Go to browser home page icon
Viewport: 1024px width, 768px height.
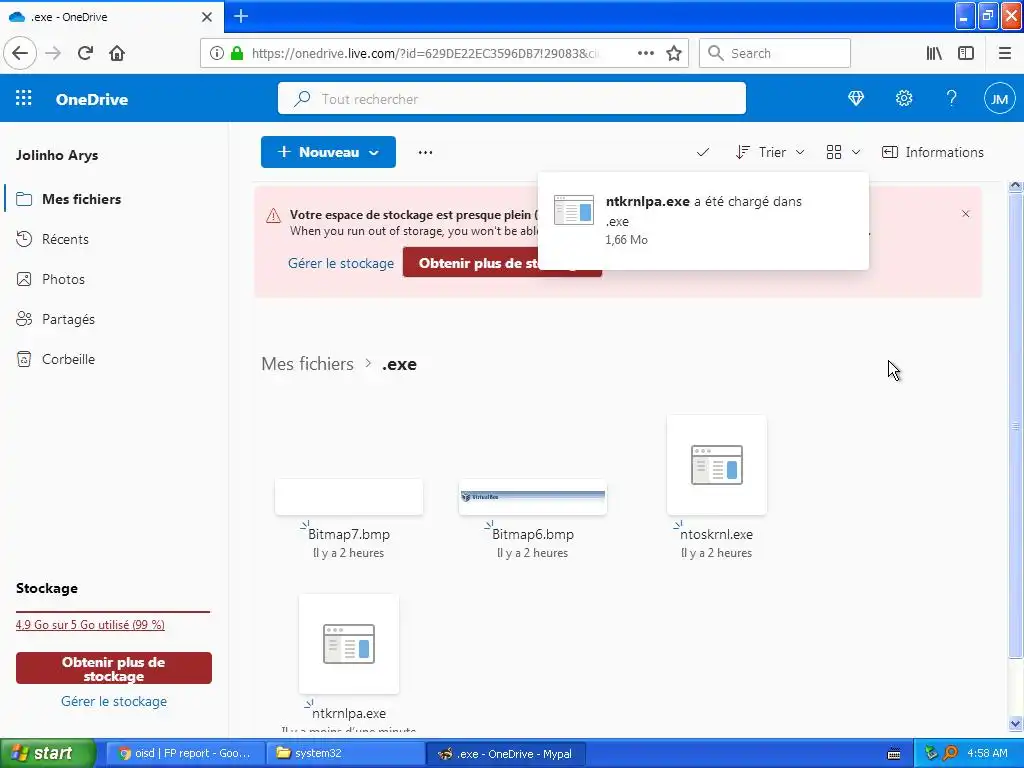click(x=117, y=53)
